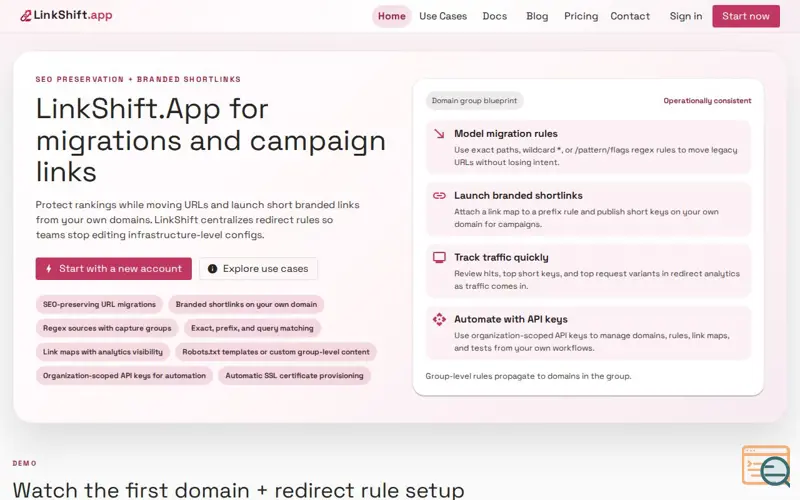Visit the Blog nav link
The width and height of the screenshot is (800, 500).
pyautogui.click(x=537, y=16)
